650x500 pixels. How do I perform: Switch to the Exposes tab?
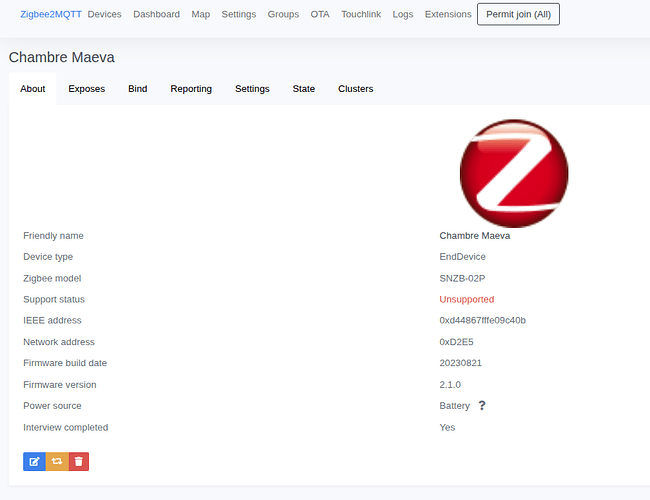pyautogui.click(x=87, y=89)
